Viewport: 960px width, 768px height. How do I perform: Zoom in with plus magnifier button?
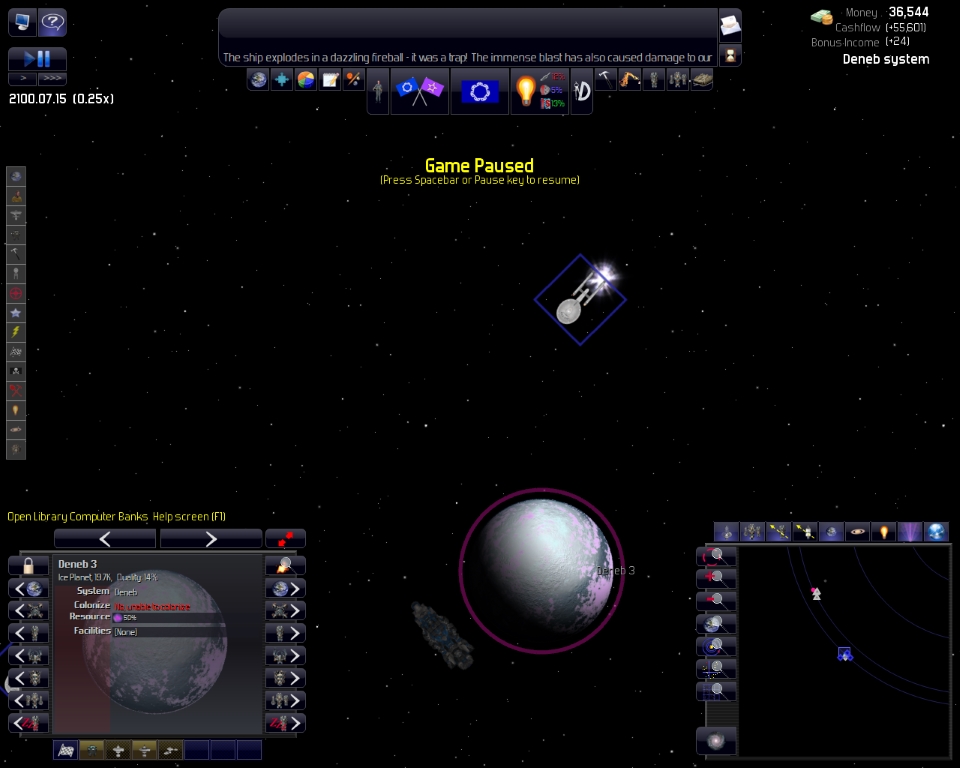pyautogui.click(x=715, y=578)
